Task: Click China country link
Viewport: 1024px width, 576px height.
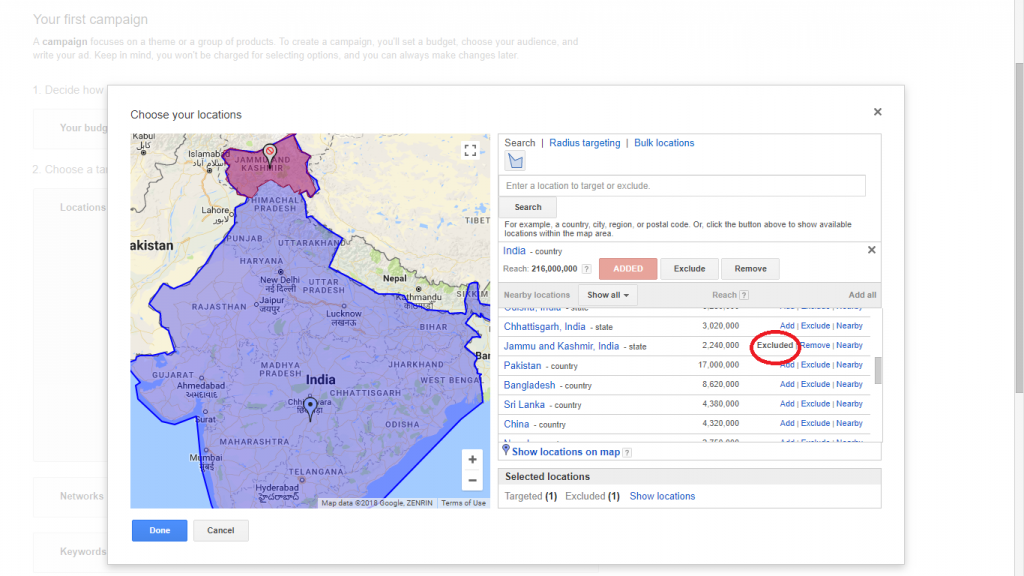Action: 516,424
